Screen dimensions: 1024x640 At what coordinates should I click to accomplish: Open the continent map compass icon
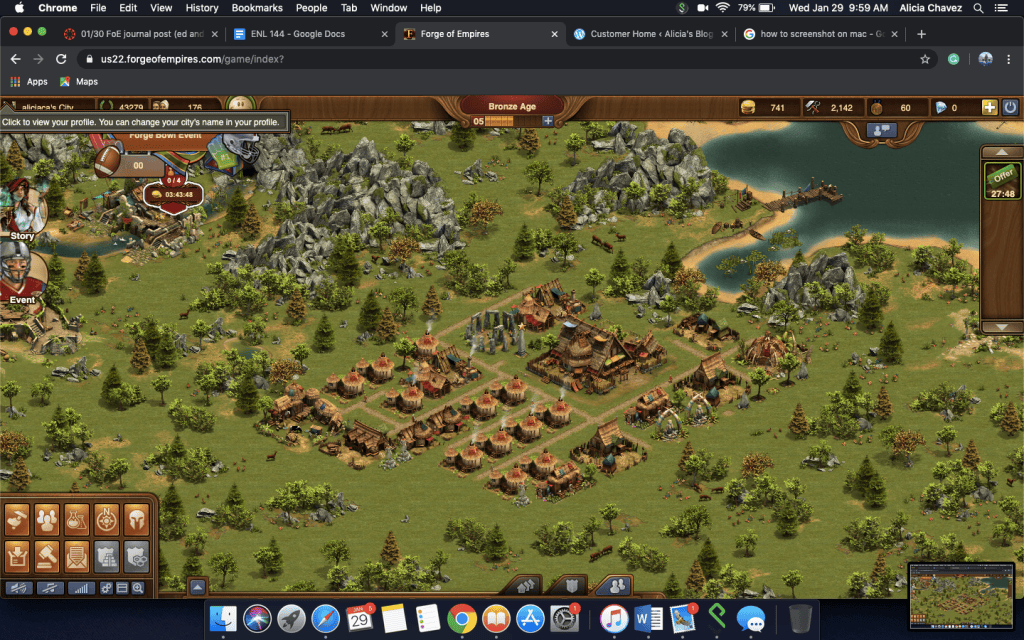pos(106,520)
